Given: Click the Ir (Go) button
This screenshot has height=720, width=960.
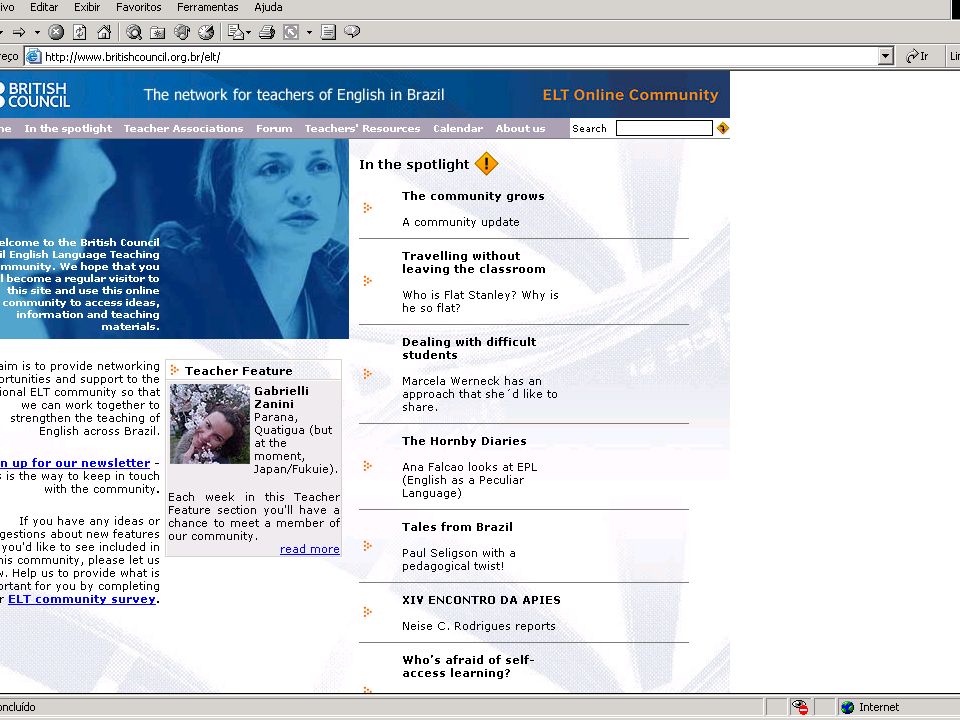Looking at the screenshot, I should 918,56.
